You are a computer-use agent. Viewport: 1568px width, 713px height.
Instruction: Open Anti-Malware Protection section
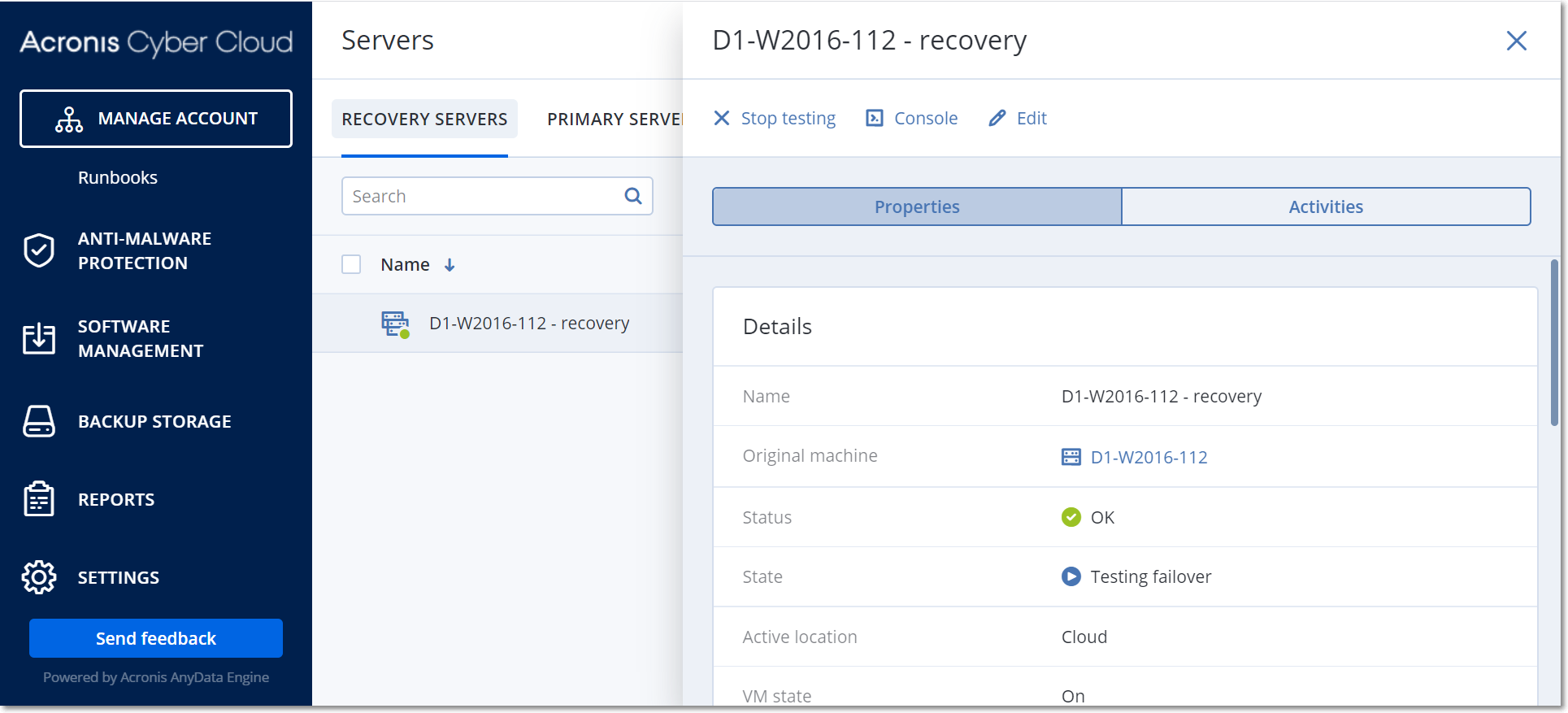point(145,250)
